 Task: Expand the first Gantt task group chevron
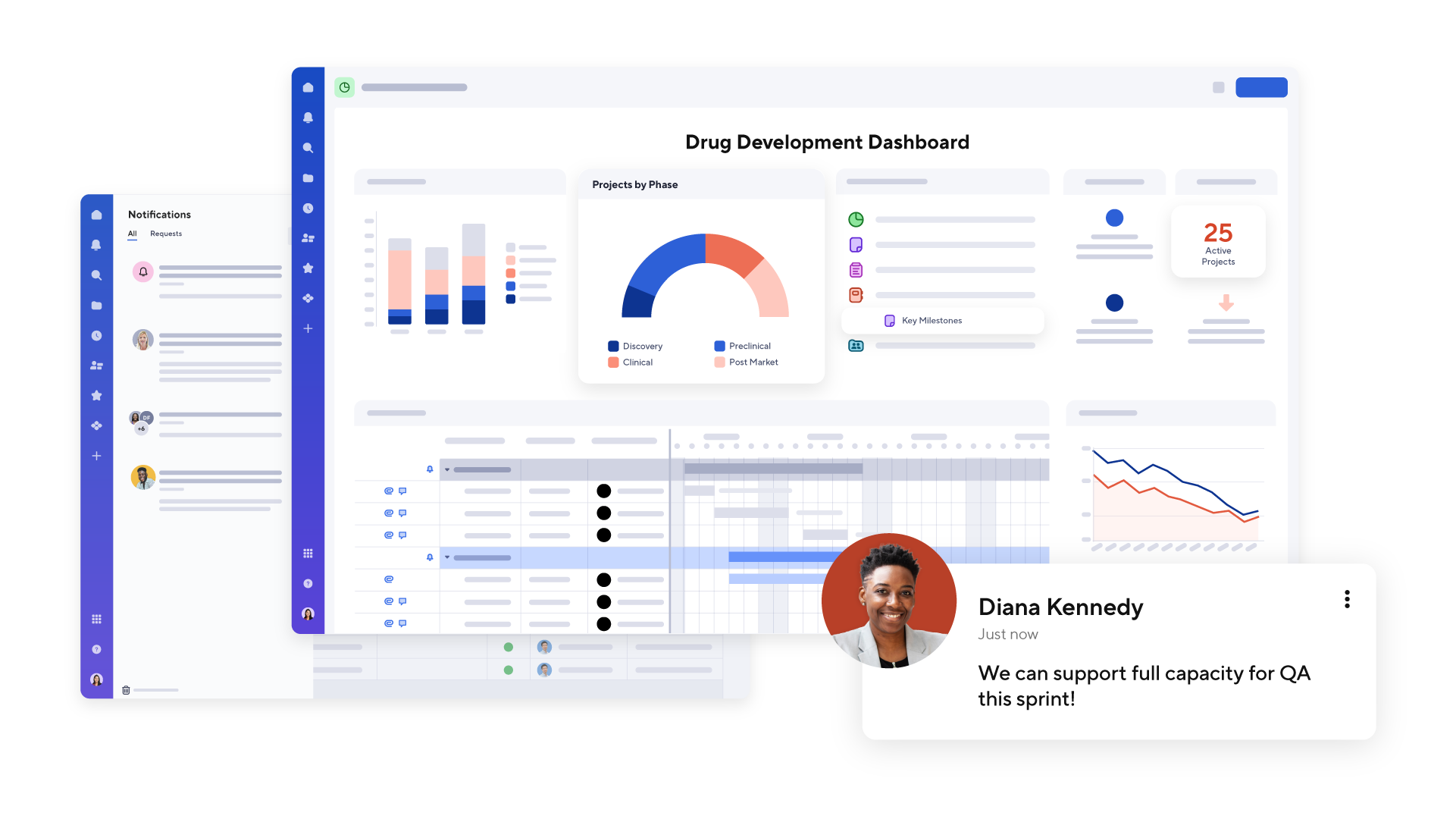click(x=446, y=469)
